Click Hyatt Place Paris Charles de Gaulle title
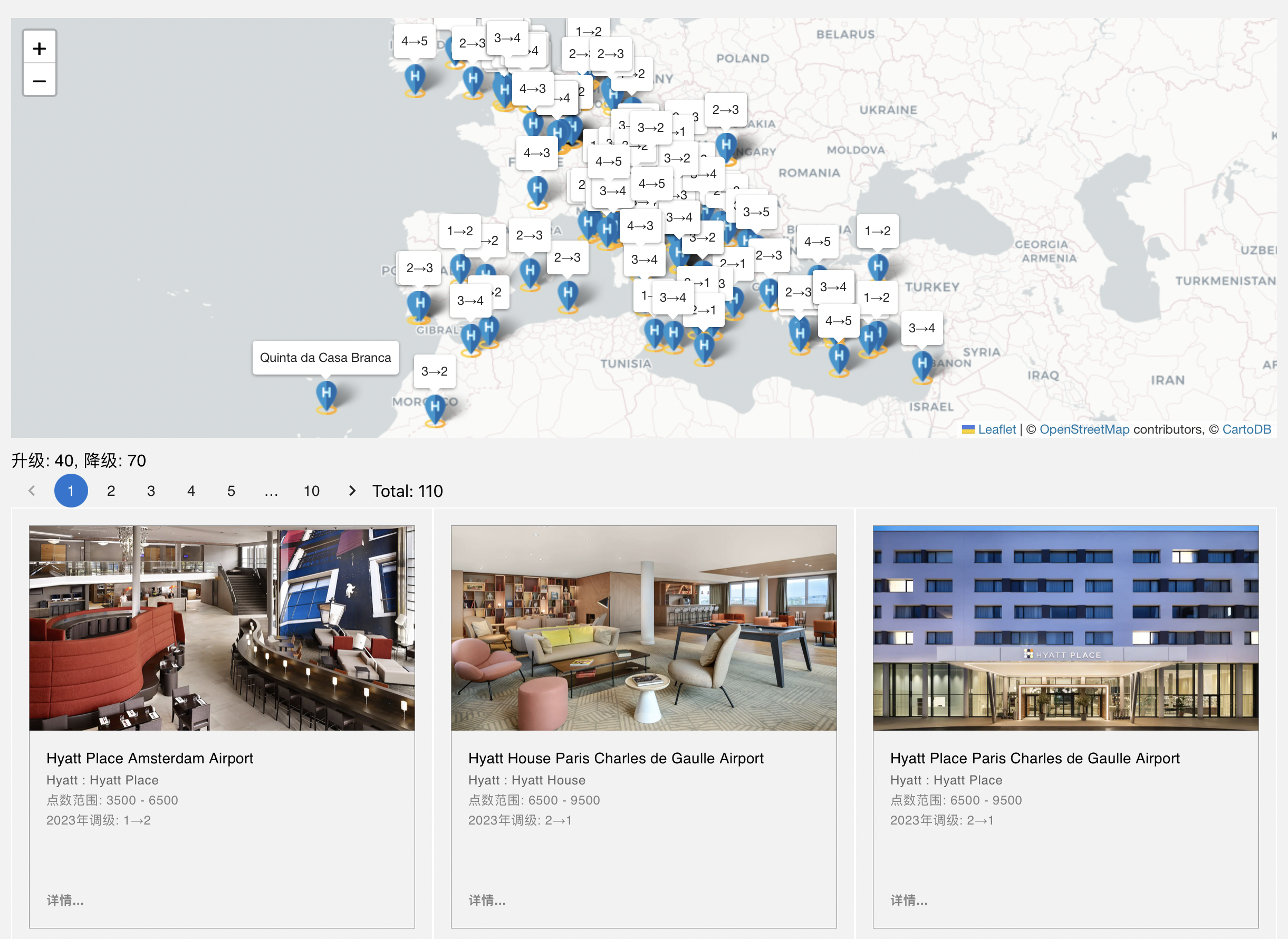 click(x=1035, y=758)
